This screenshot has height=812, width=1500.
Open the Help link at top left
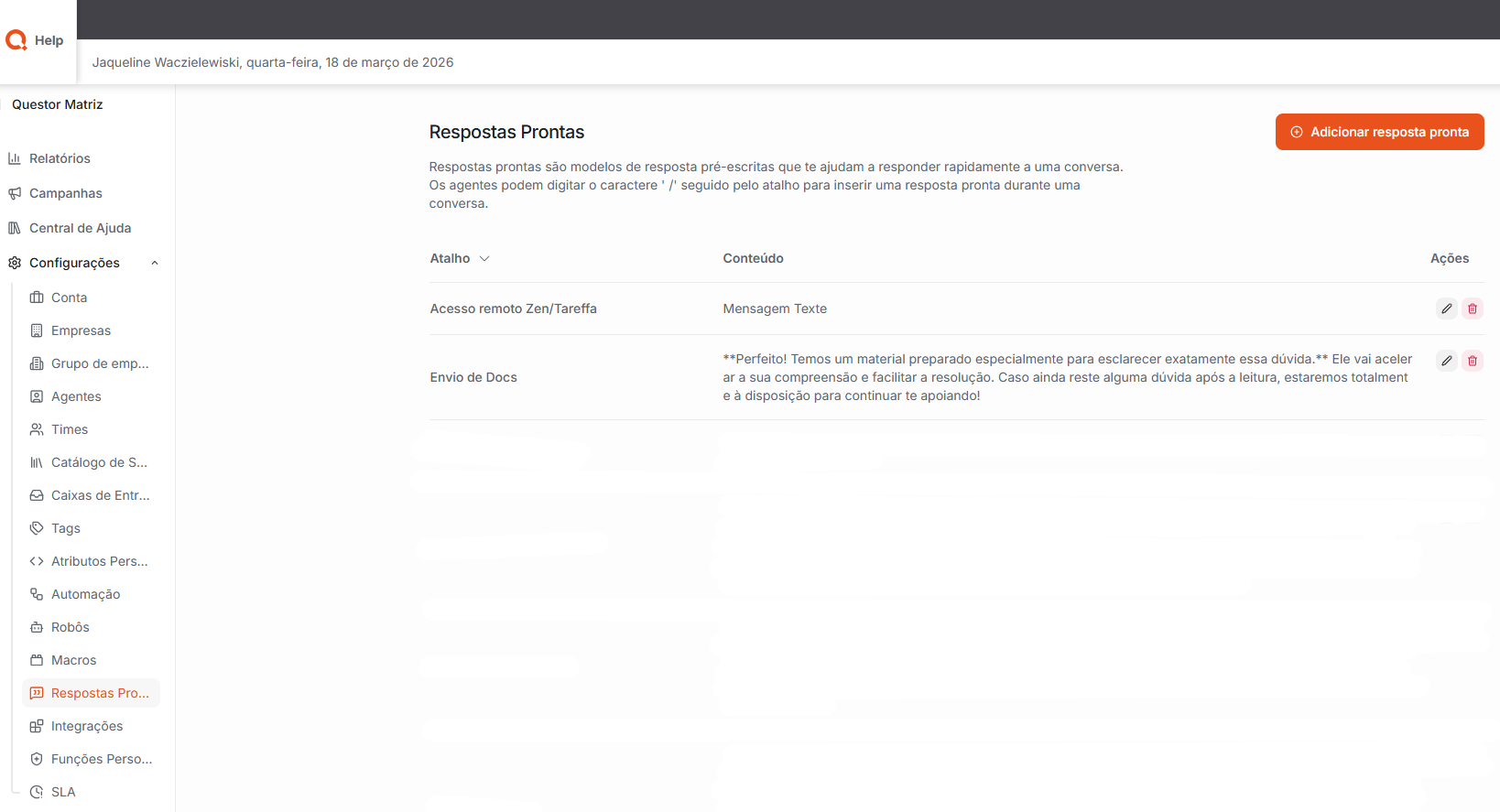(x=49, y=40)
